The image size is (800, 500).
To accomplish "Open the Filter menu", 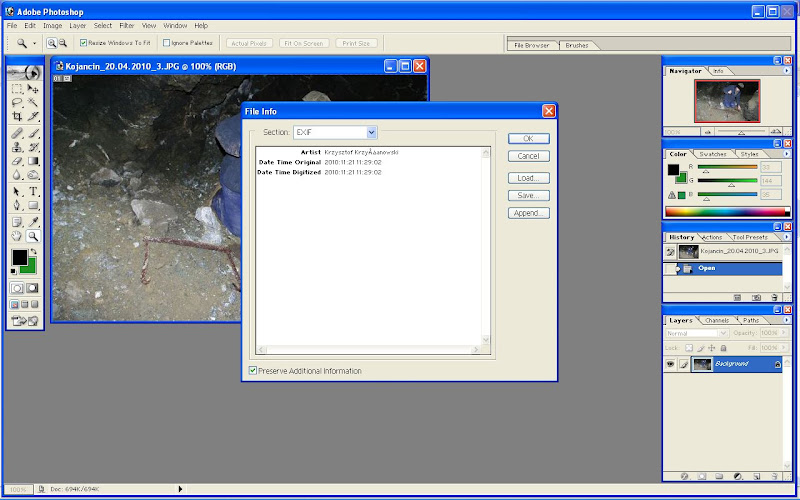I will pyautogui.click(x=127, y=26).
